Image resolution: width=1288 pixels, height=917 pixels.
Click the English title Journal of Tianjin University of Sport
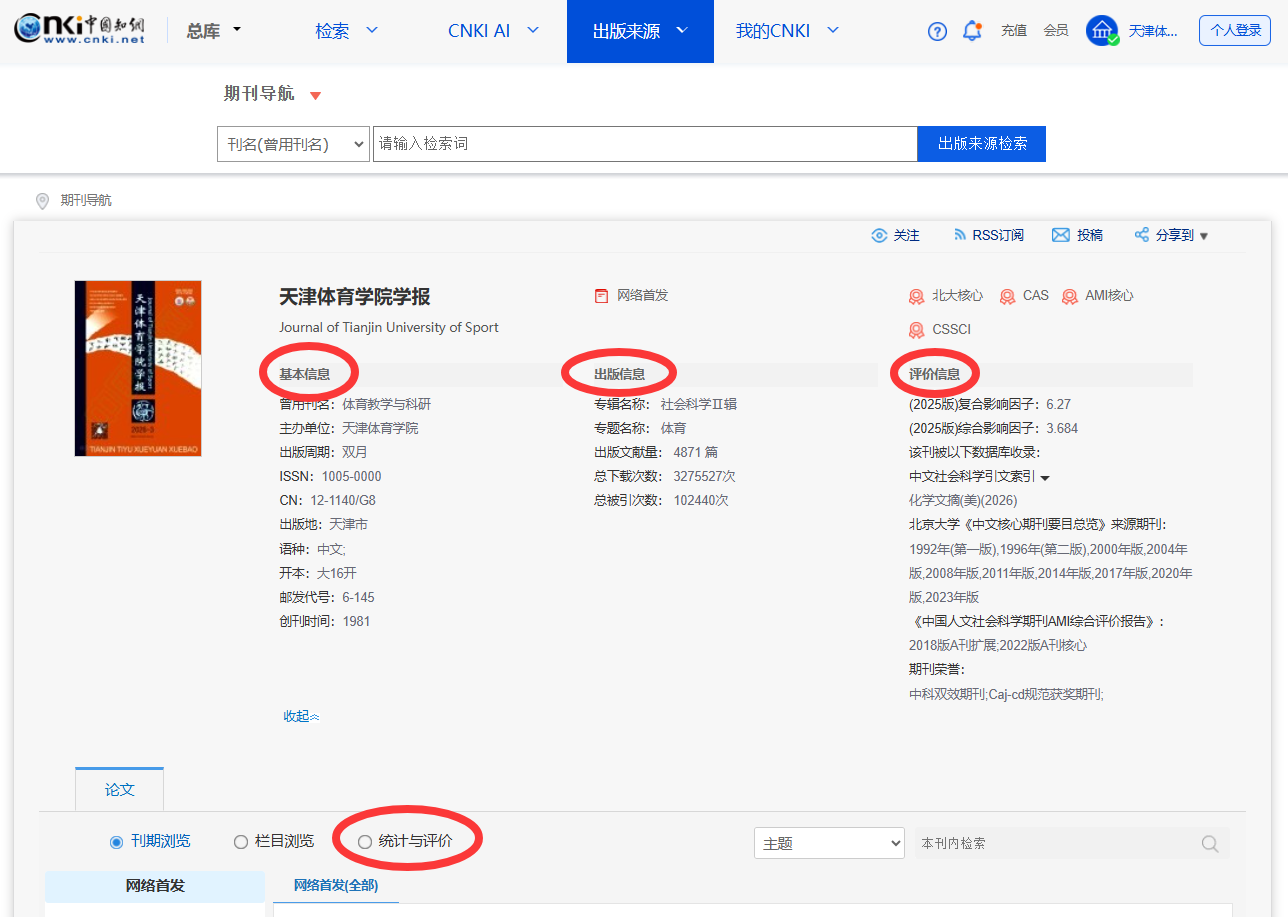coord(389,327)
